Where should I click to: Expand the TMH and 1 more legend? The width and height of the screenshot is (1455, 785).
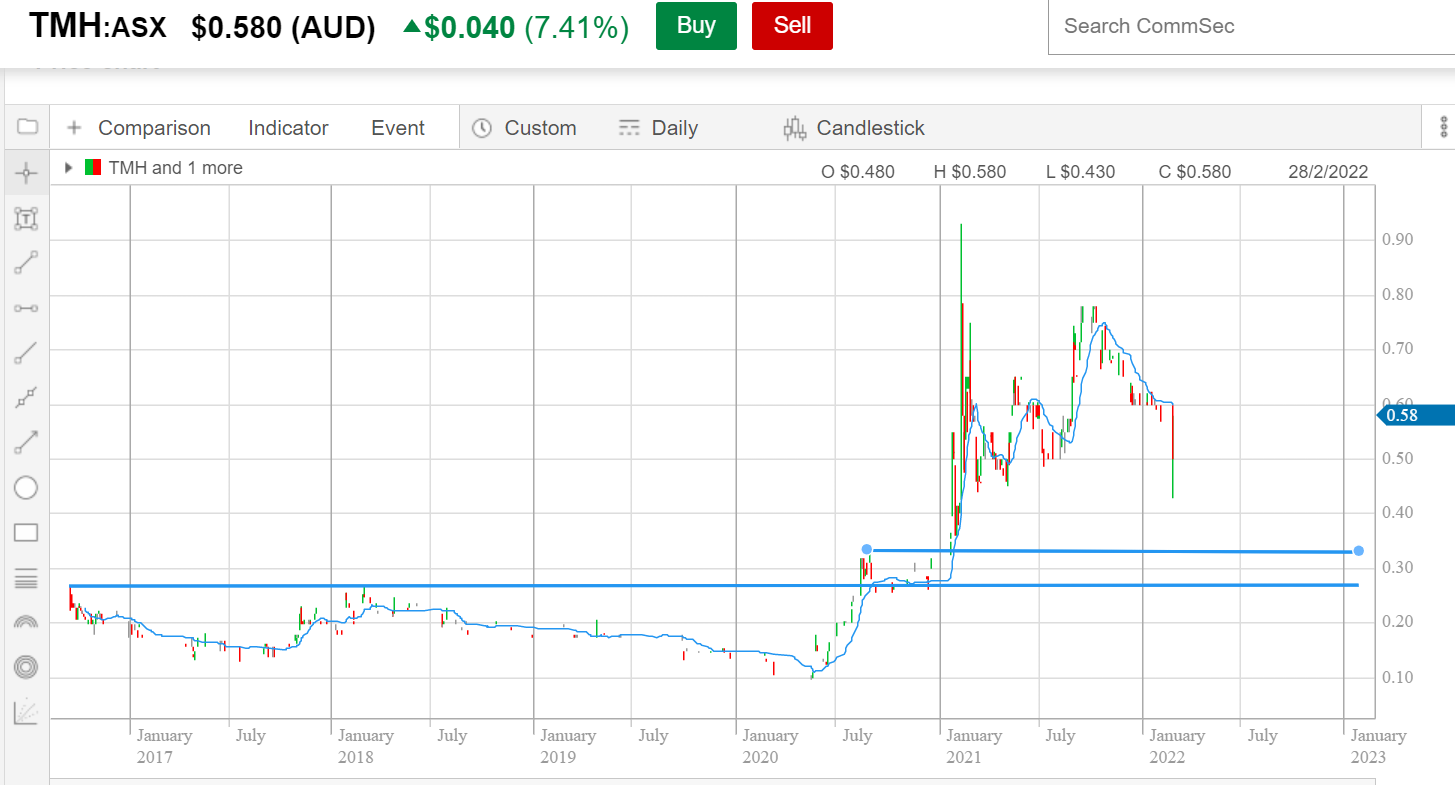pyautogui.click(x=68, y=168)
